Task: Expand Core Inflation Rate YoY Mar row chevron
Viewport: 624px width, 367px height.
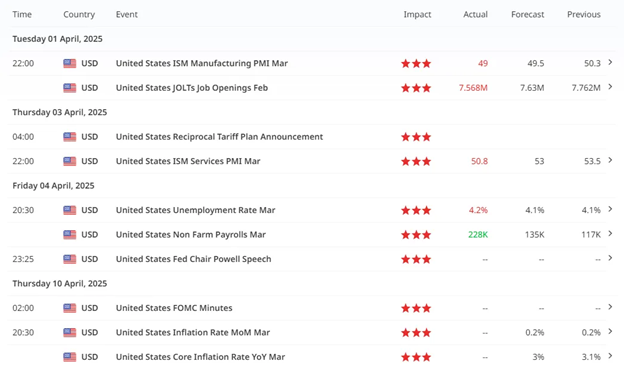Action: tap(610, 356)
